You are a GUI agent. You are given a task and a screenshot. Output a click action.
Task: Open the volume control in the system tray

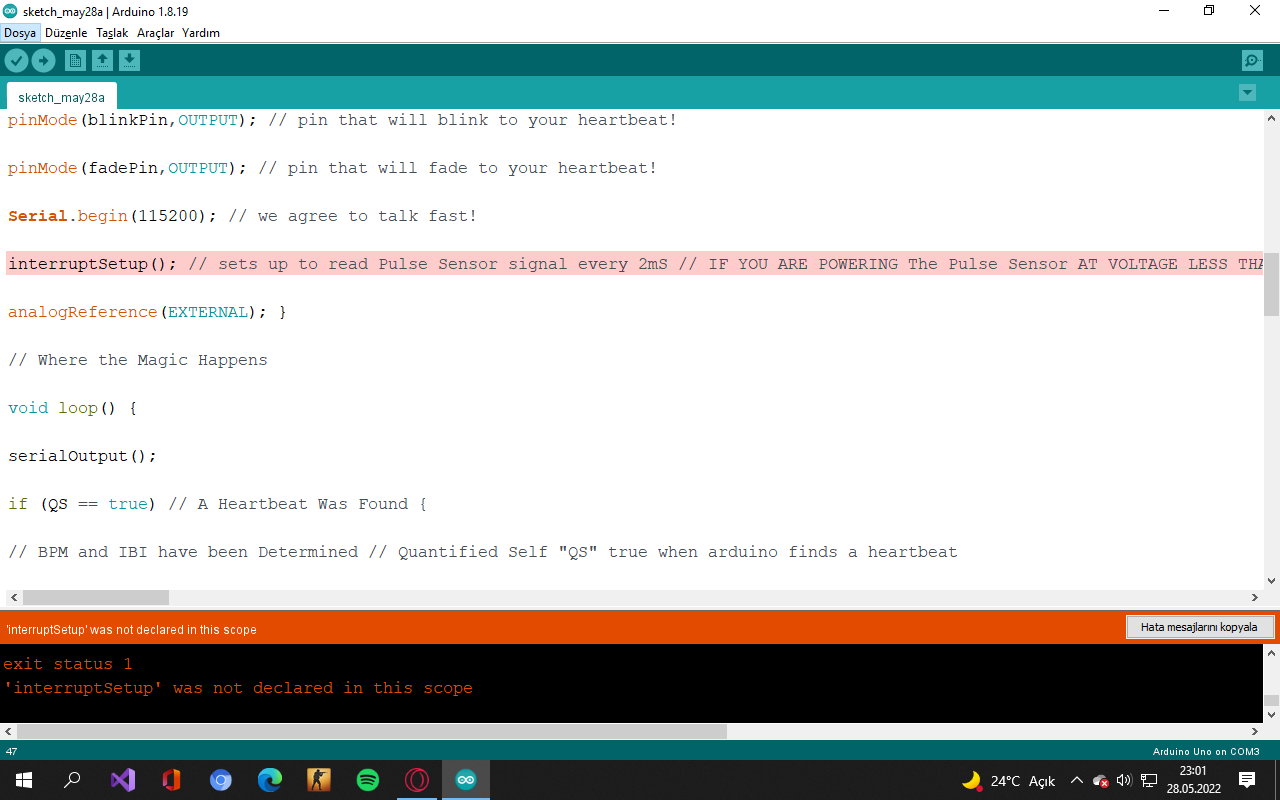1122,780
